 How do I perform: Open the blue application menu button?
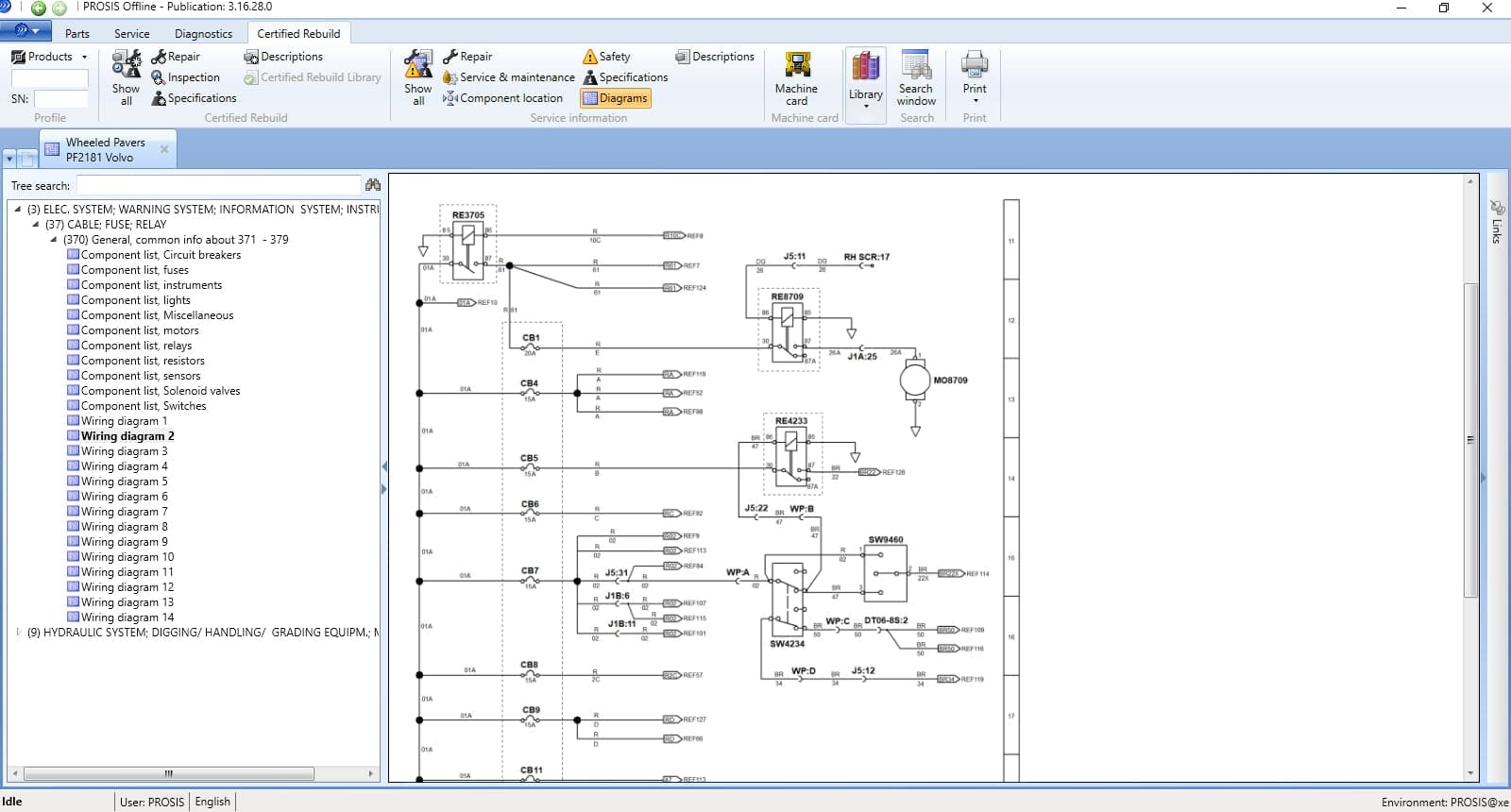point(25,31)
